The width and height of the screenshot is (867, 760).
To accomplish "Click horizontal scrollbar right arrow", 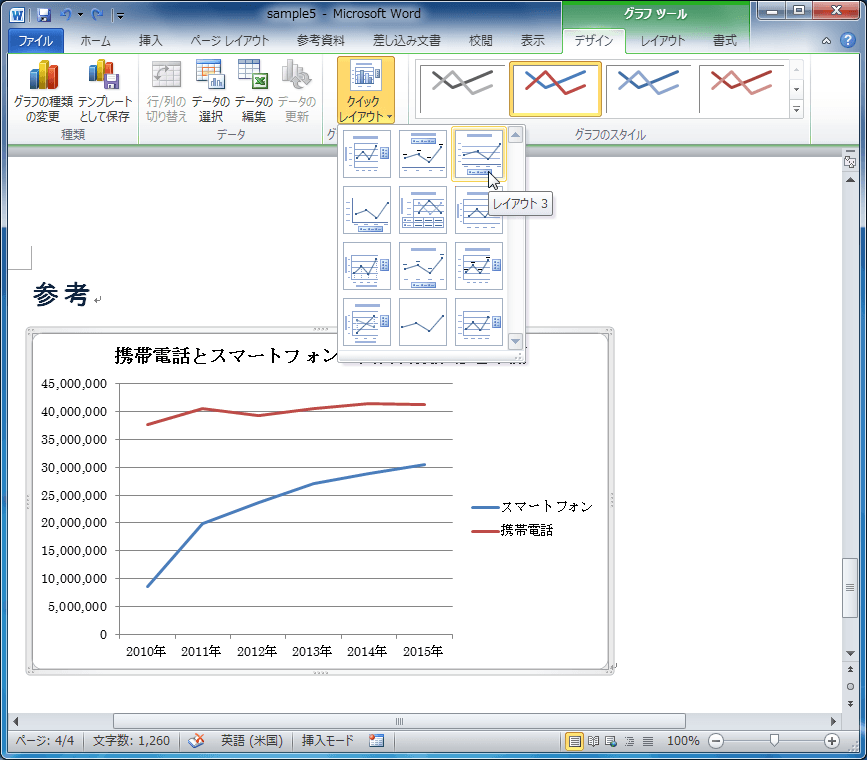I will (x=833, y=721).
